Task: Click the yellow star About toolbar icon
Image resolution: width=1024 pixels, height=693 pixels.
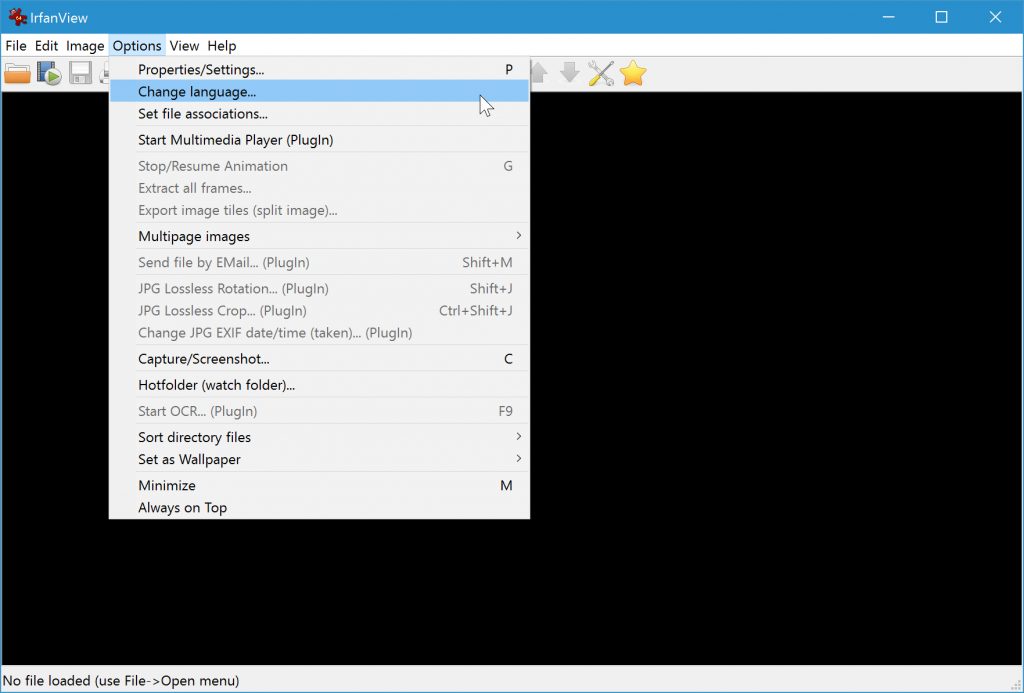Action: tap(632, 72)
